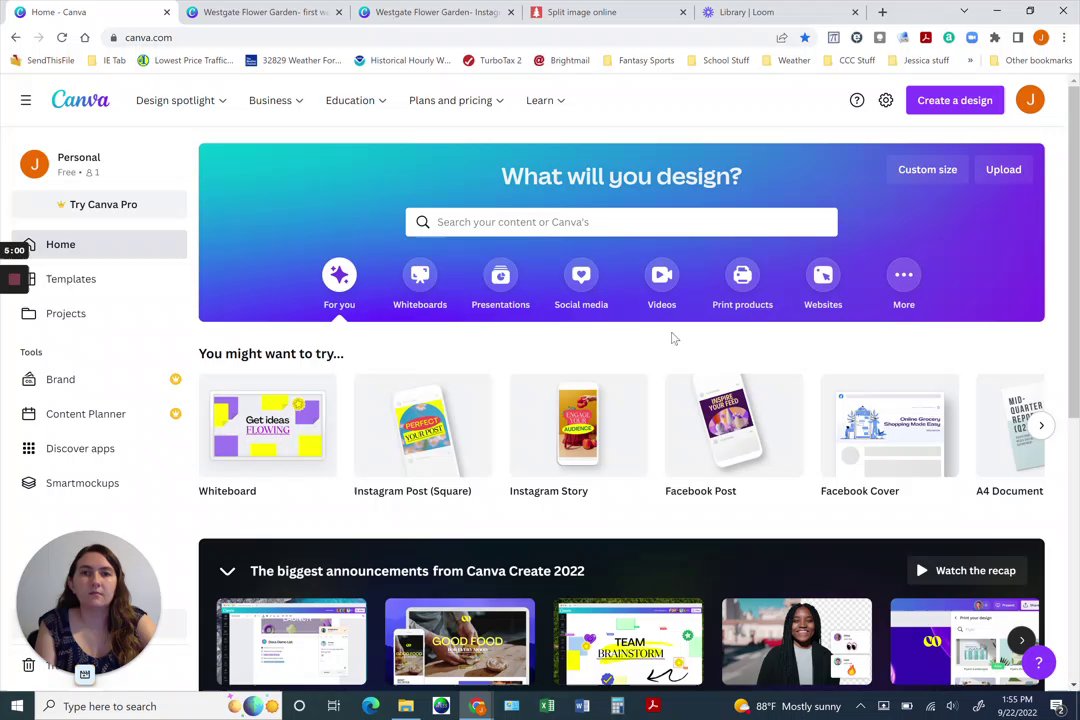The width and height of the screenshot is (1080, 720).
Task: Switch to Westgate Flower Garden- first browser tab
Action: pyautogui.click(x=264, y=12)
